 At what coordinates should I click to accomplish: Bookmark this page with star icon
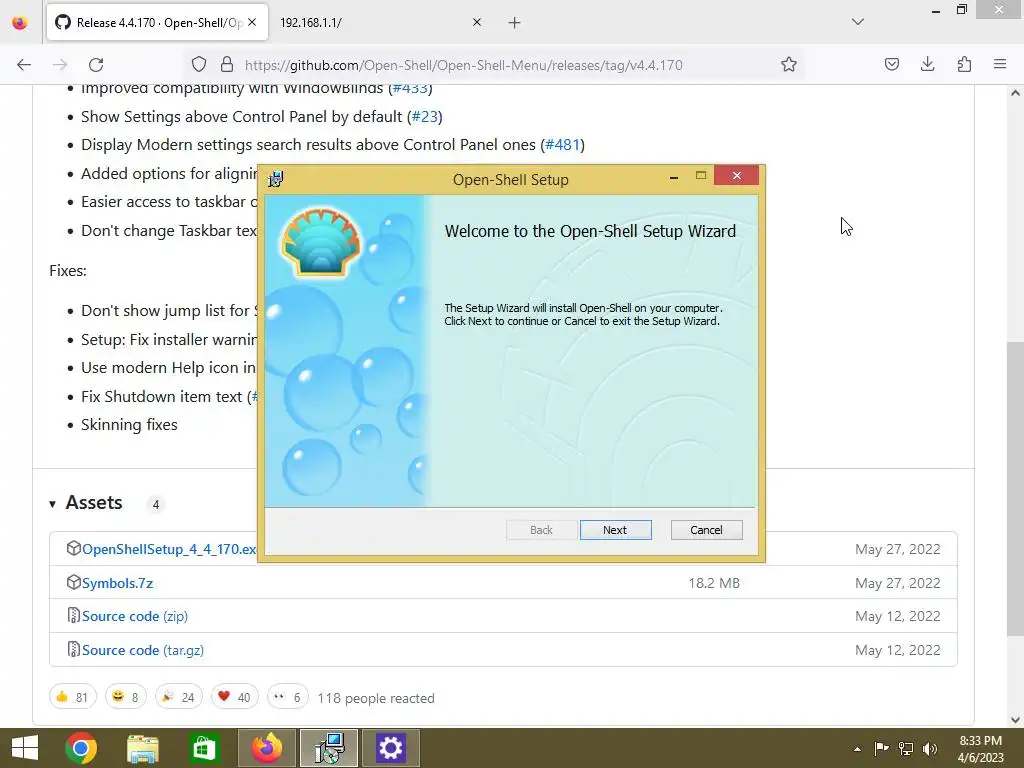pyautogui.click(x=789, y=64)
